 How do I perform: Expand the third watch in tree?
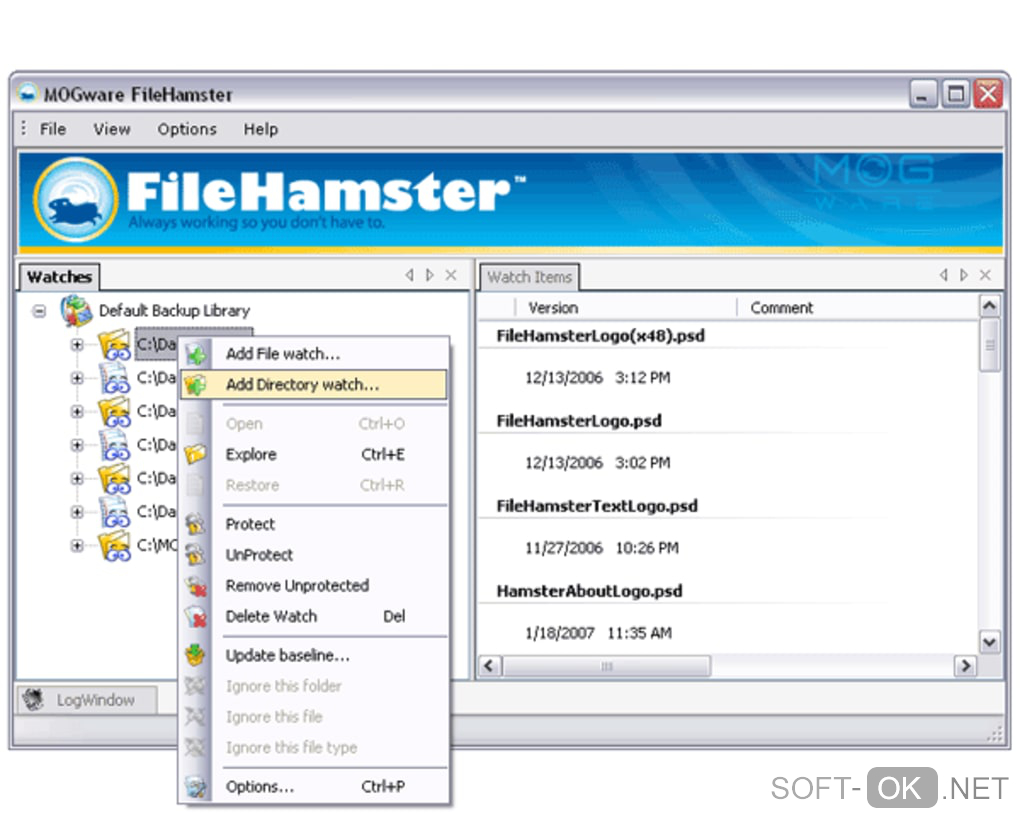(x=77, y=411)
